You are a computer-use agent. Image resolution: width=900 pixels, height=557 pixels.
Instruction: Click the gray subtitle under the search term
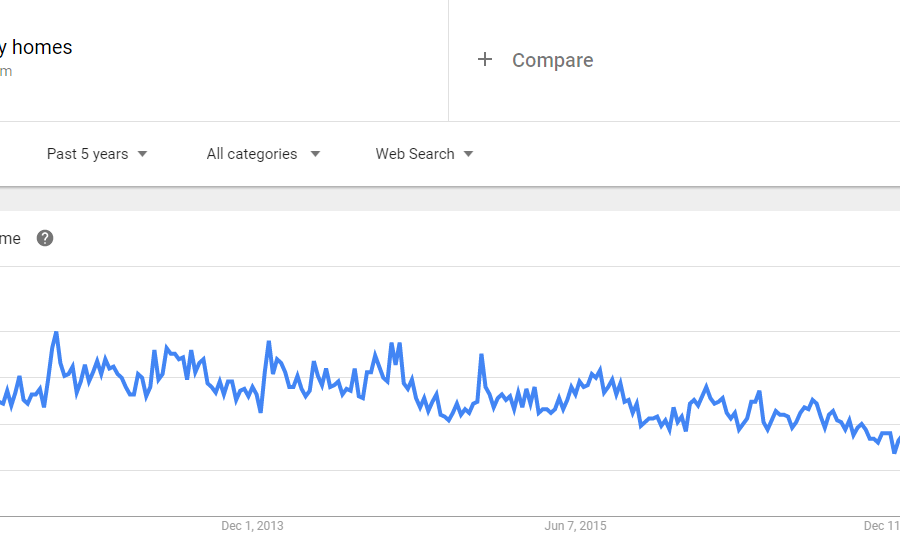pyautogui.click(x=6, y=71)
